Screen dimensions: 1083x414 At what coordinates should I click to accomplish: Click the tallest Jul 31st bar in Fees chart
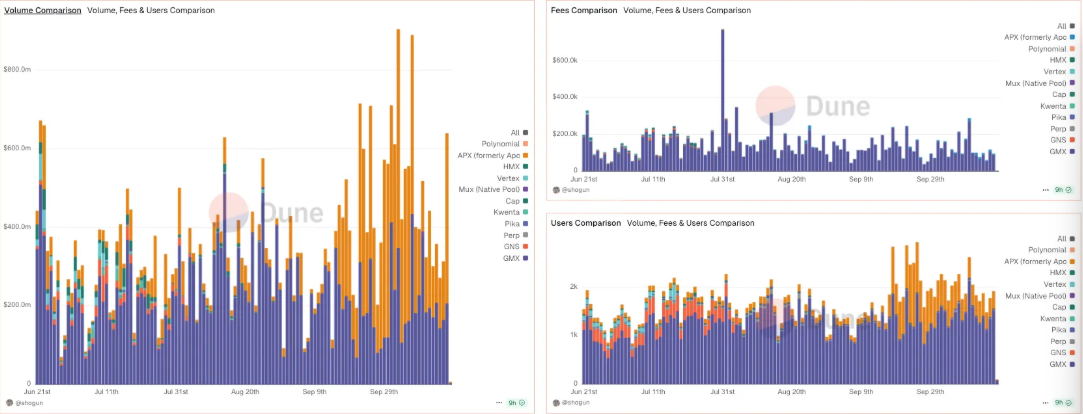(x=722, y=100)
